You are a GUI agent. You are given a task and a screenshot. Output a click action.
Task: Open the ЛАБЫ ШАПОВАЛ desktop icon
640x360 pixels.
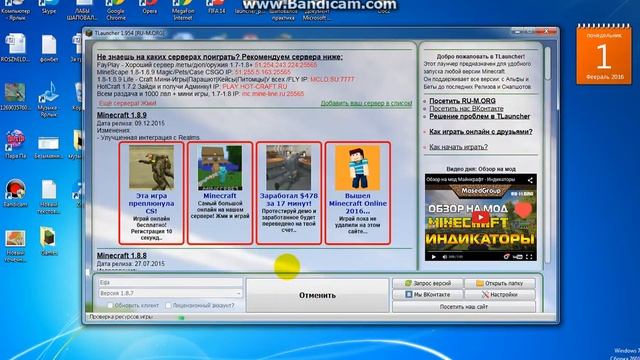point(82,11)
